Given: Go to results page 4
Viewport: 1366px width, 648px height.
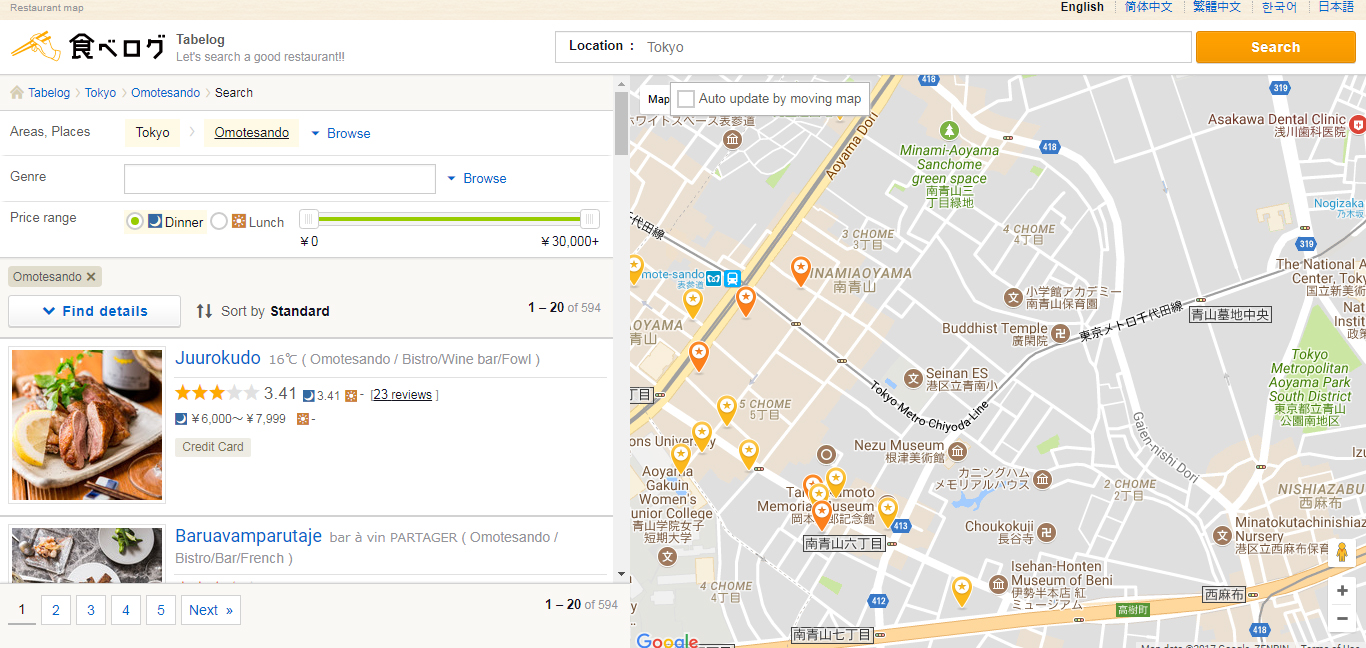Looking at the screenshot, I should coord(126,610).
